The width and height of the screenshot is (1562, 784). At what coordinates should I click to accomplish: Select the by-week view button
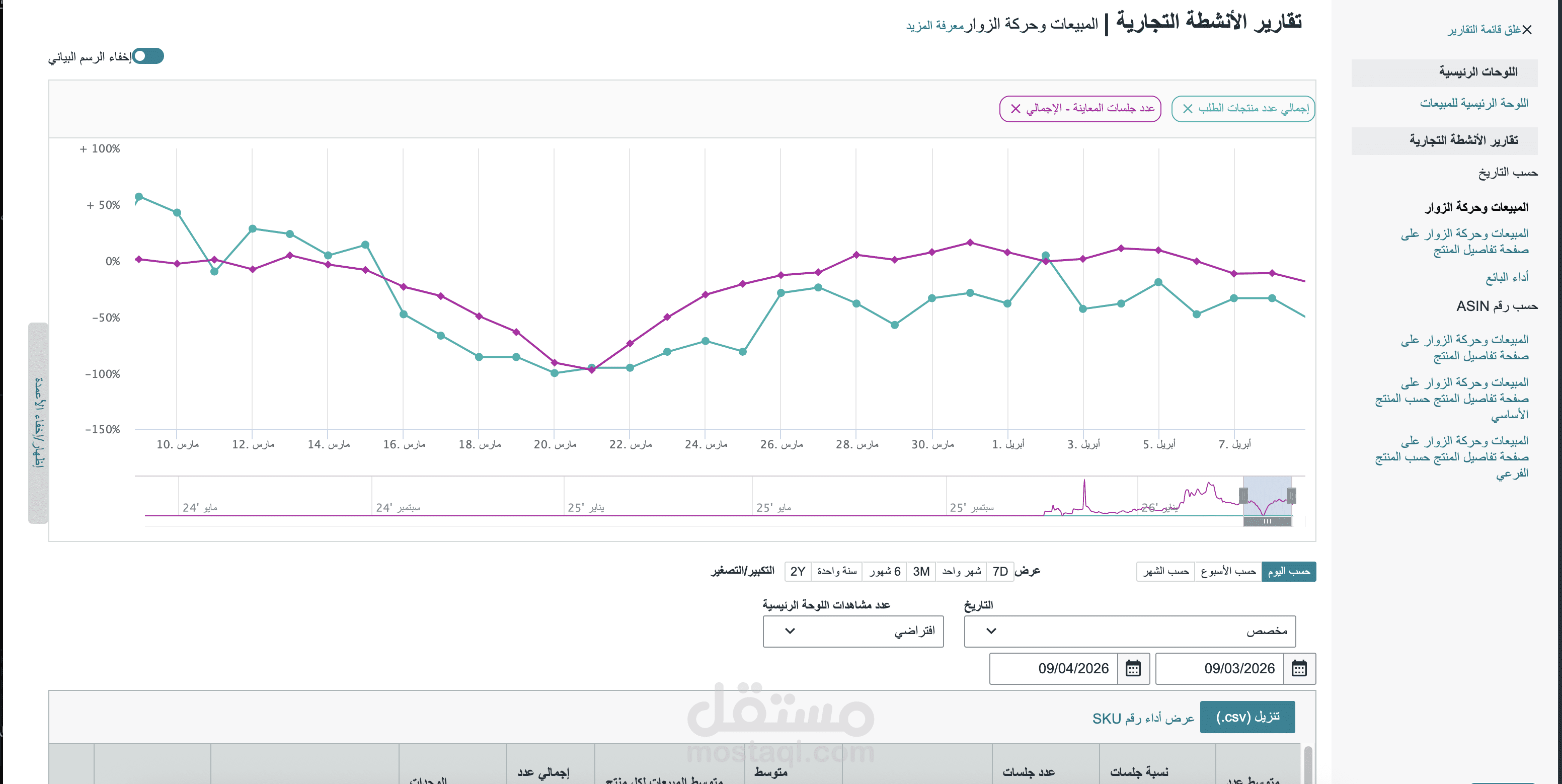[x=1228, y=571]
